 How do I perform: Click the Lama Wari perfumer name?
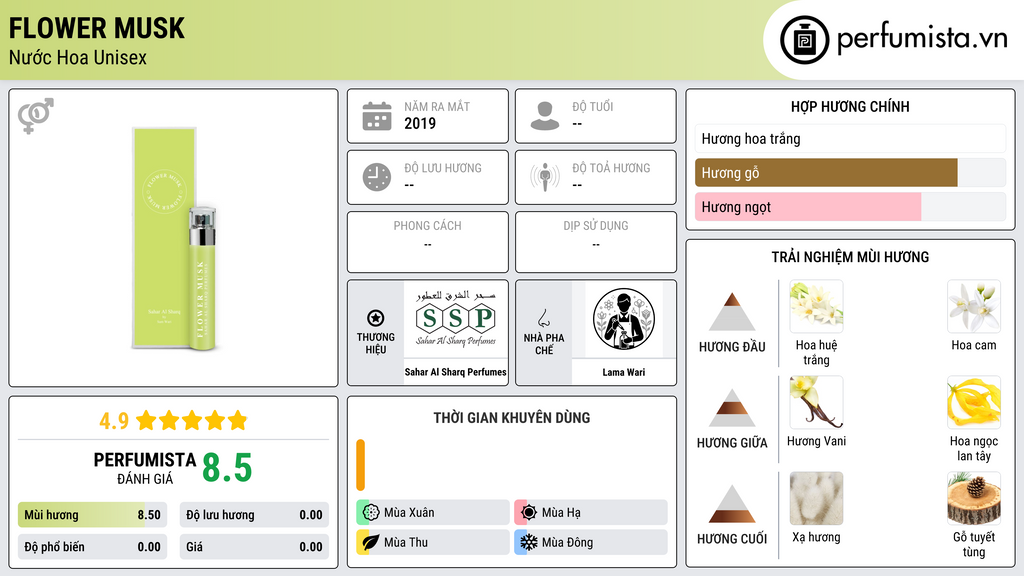pyautogui.click(x=624, y=372)
